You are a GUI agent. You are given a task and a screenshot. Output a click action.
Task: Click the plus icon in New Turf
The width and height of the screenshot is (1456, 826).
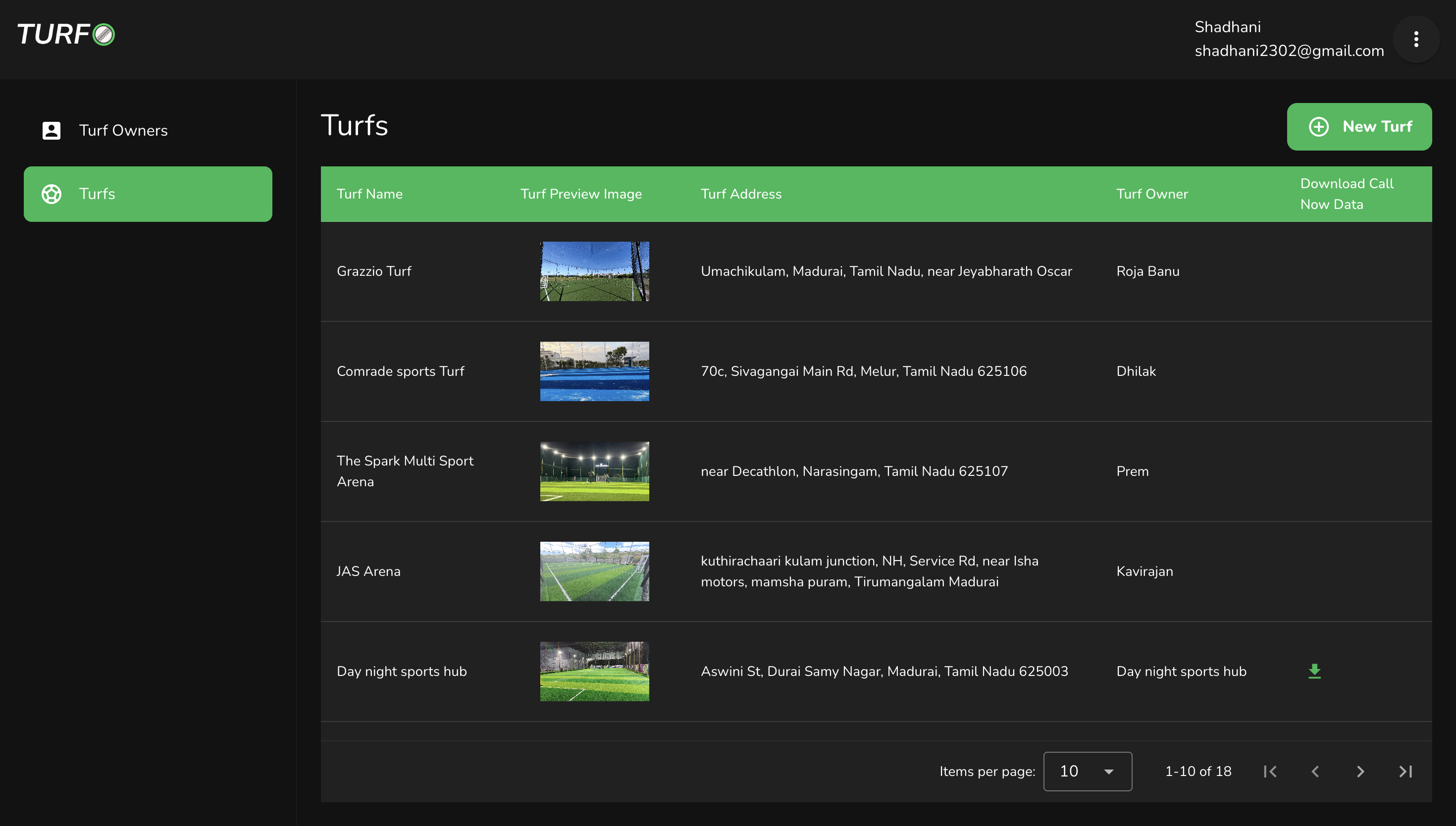(x=1319, y=126)
